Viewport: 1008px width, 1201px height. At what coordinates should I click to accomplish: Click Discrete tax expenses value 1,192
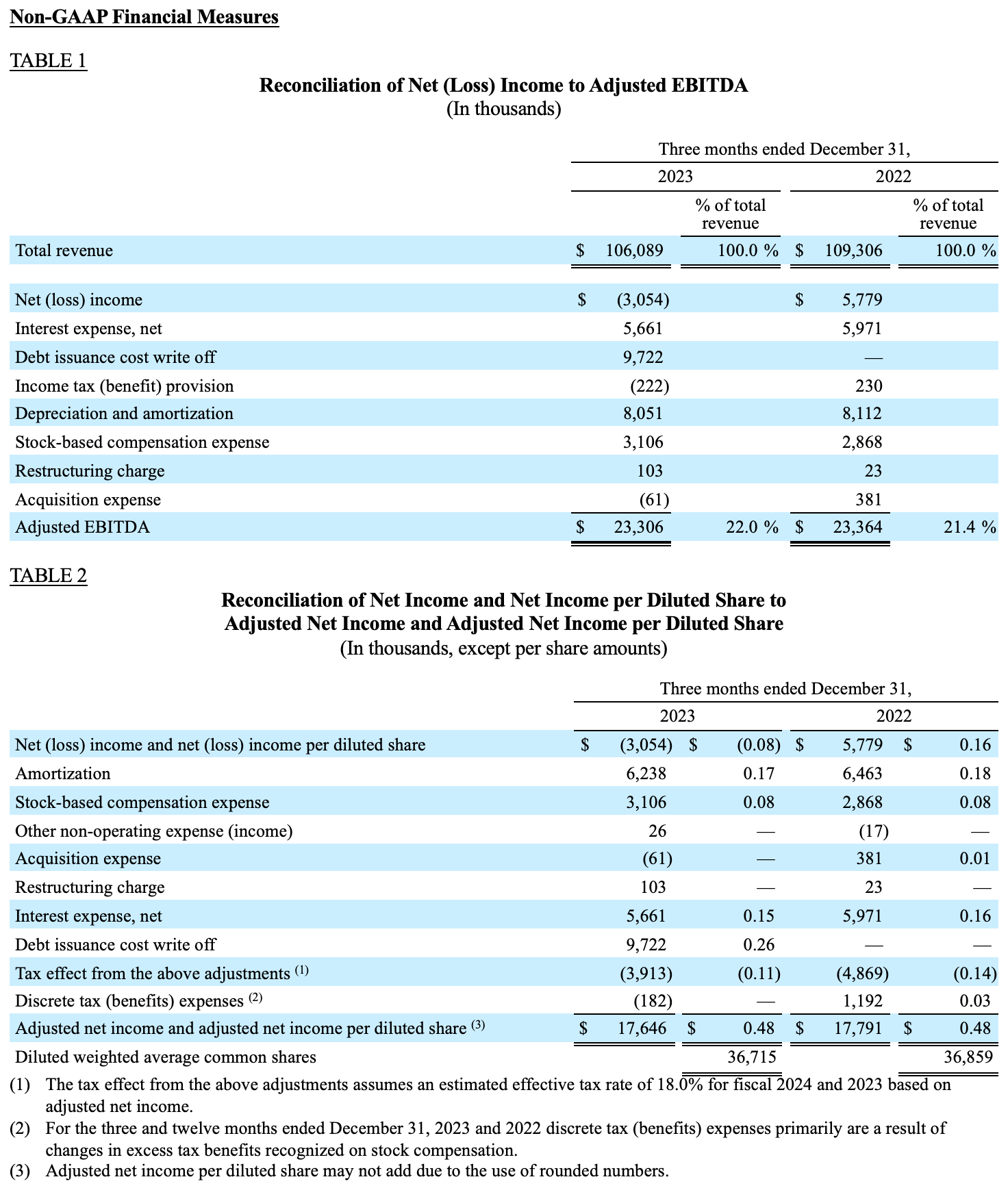pyautogui.click(x=861, y=1001)
